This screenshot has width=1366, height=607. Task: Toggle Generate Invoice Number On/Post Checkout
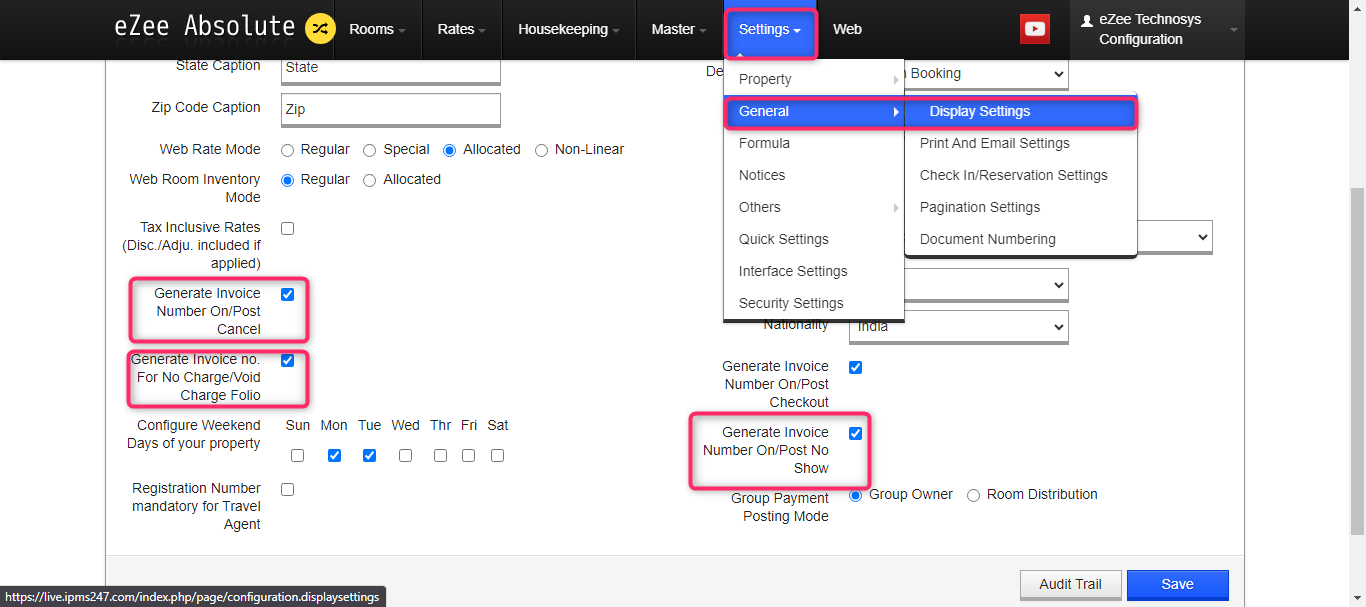coord(856,367)
